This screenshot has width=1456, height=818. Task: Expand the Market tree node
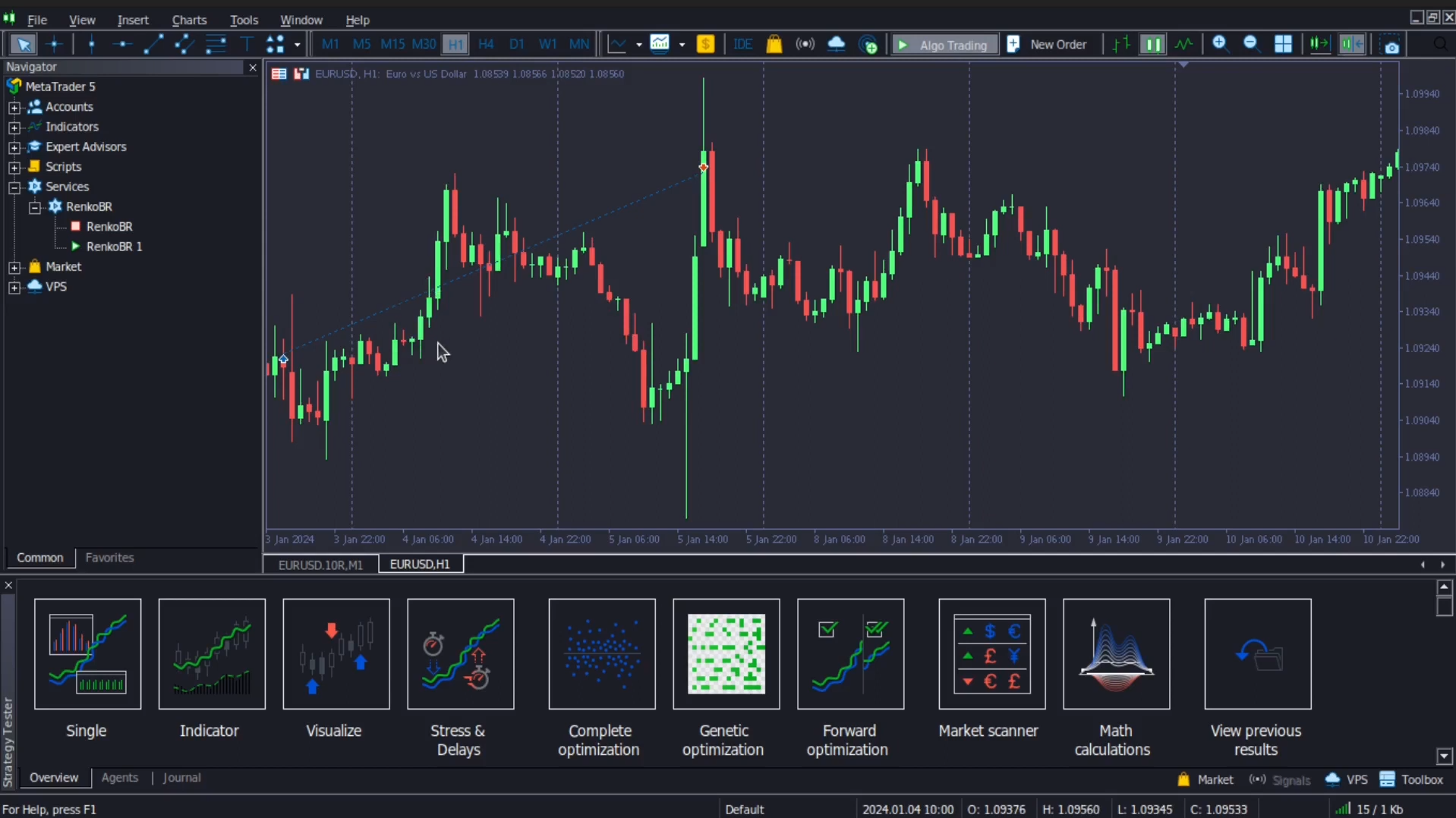point(14,267)
